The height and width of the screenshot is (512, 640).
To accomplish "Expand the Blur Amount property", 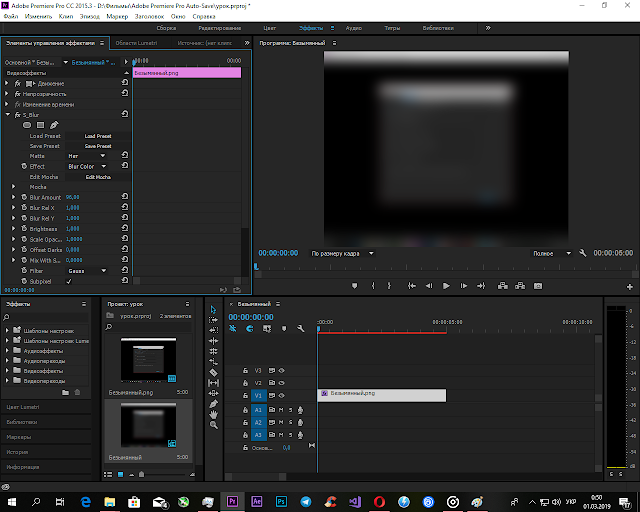I will 13,197.
